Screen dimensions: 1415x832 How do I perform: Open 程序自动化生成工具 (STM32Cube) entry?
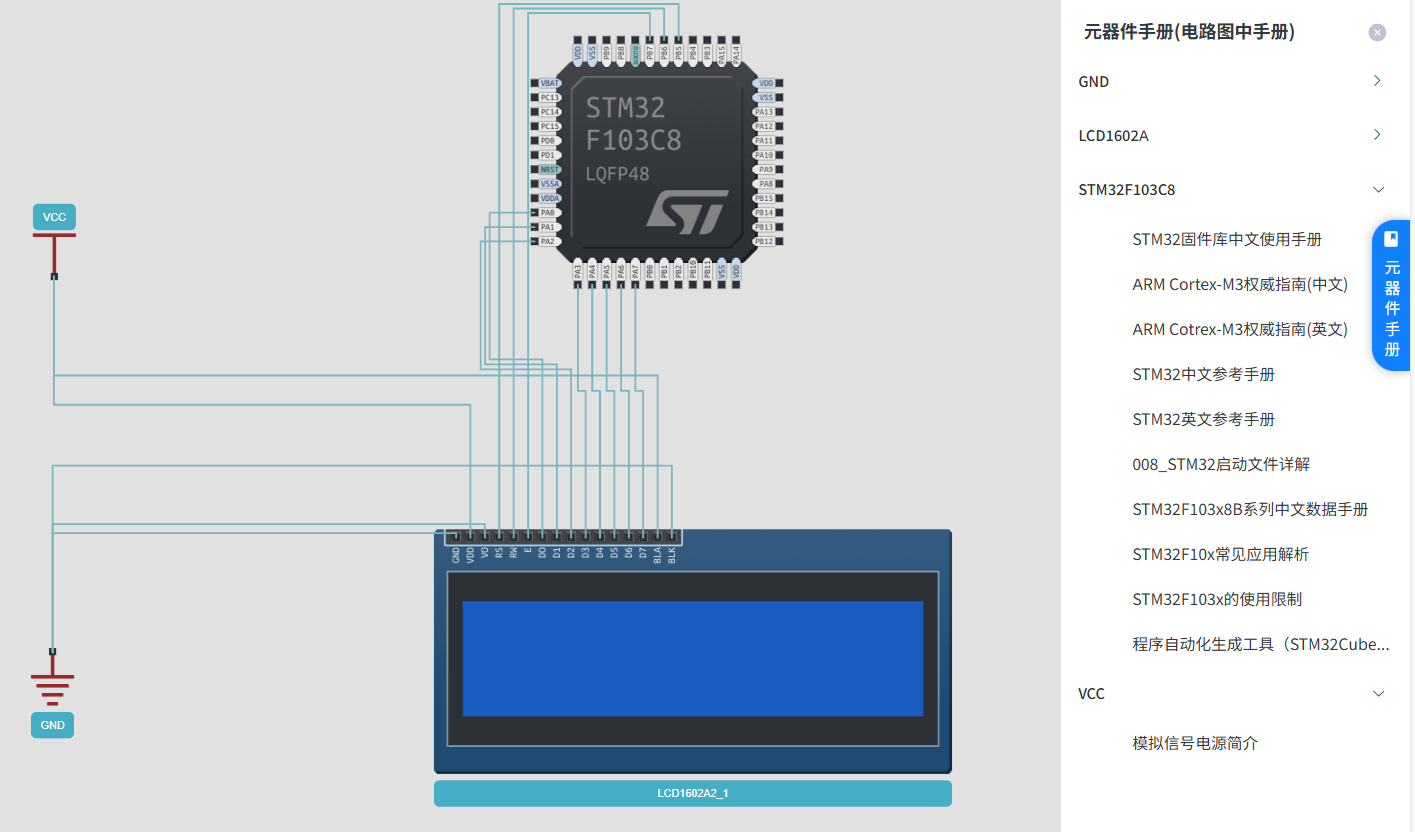click(1261, 644)
